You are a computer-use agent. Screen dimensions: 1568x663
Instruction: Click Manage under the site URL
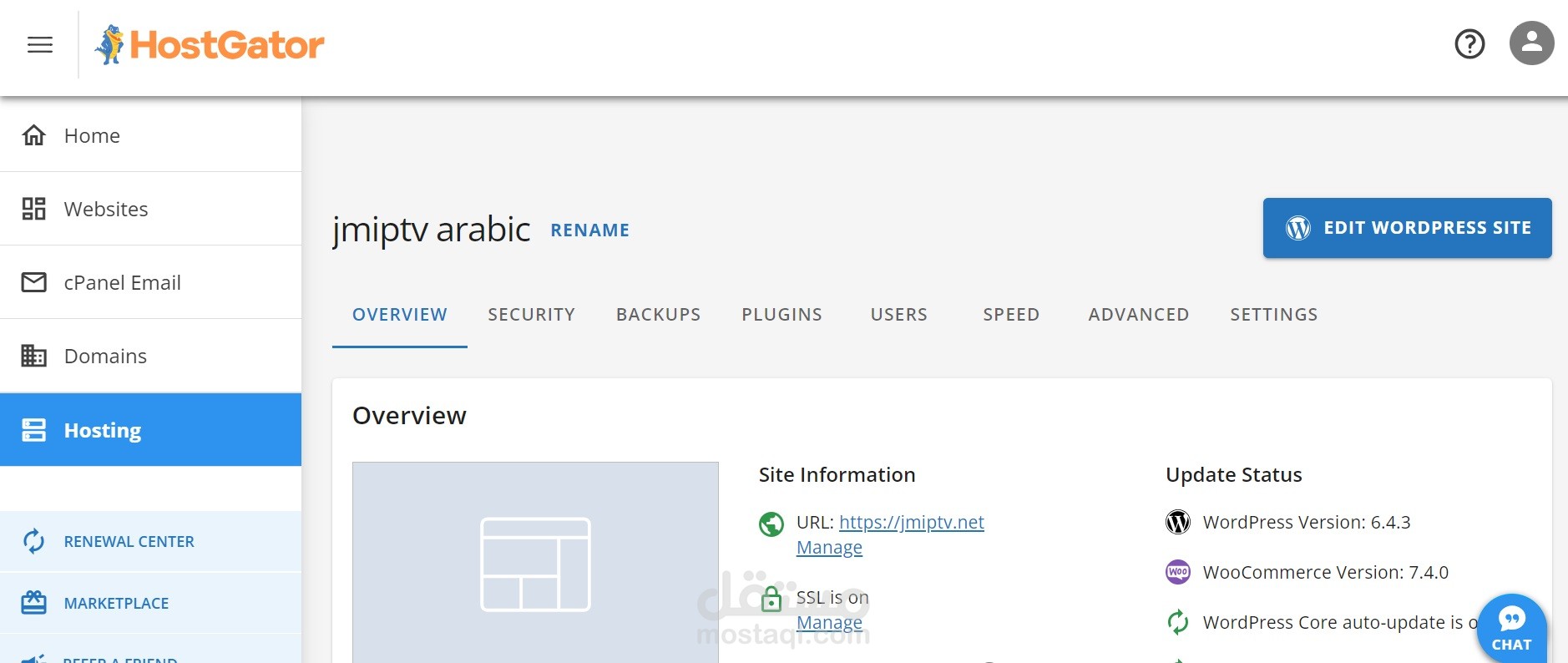click(x=829, y=548)
